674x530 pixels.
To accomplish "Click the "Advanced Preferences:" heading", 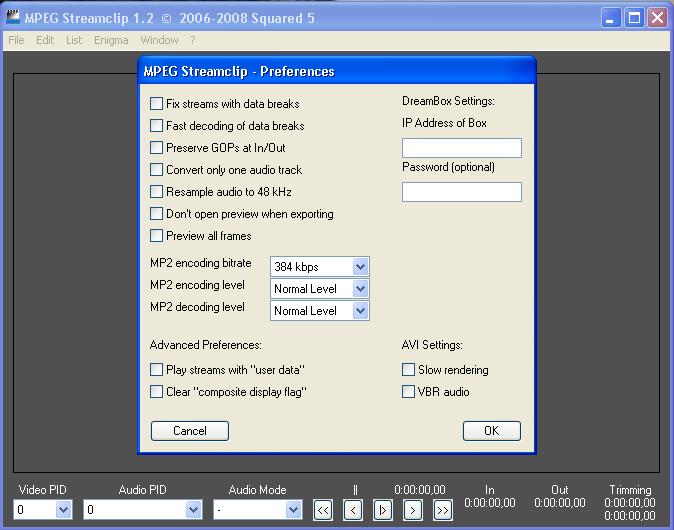I will [205, 345].
